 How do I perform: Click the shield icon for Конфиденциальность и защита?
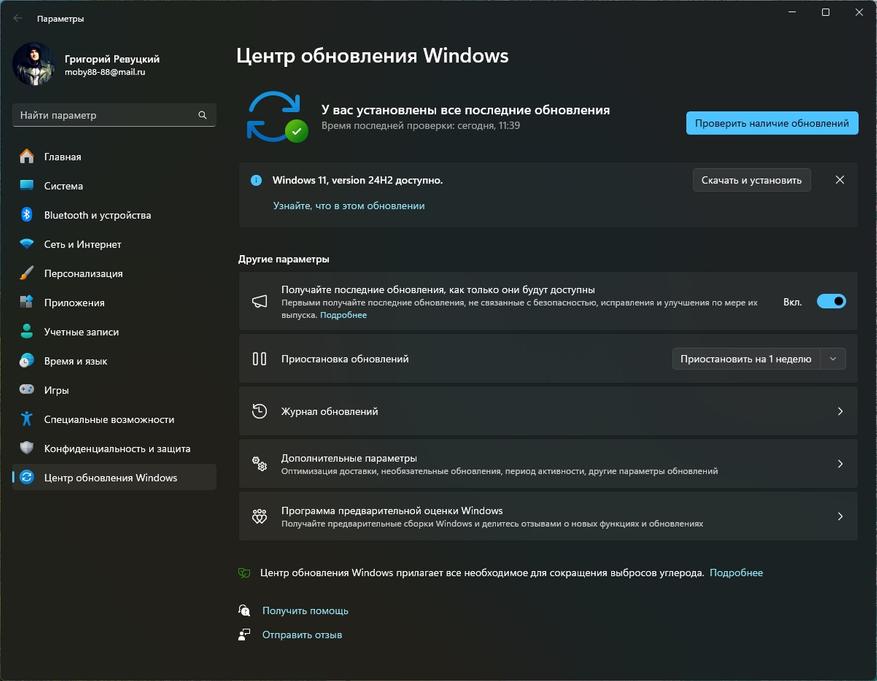[x=26, y=448]
